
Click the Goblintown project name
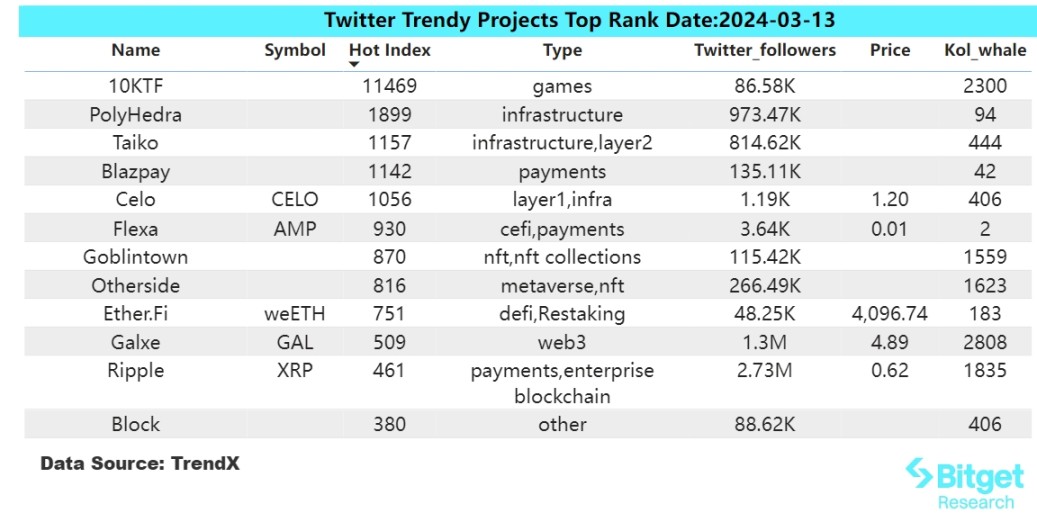point(136,257)
